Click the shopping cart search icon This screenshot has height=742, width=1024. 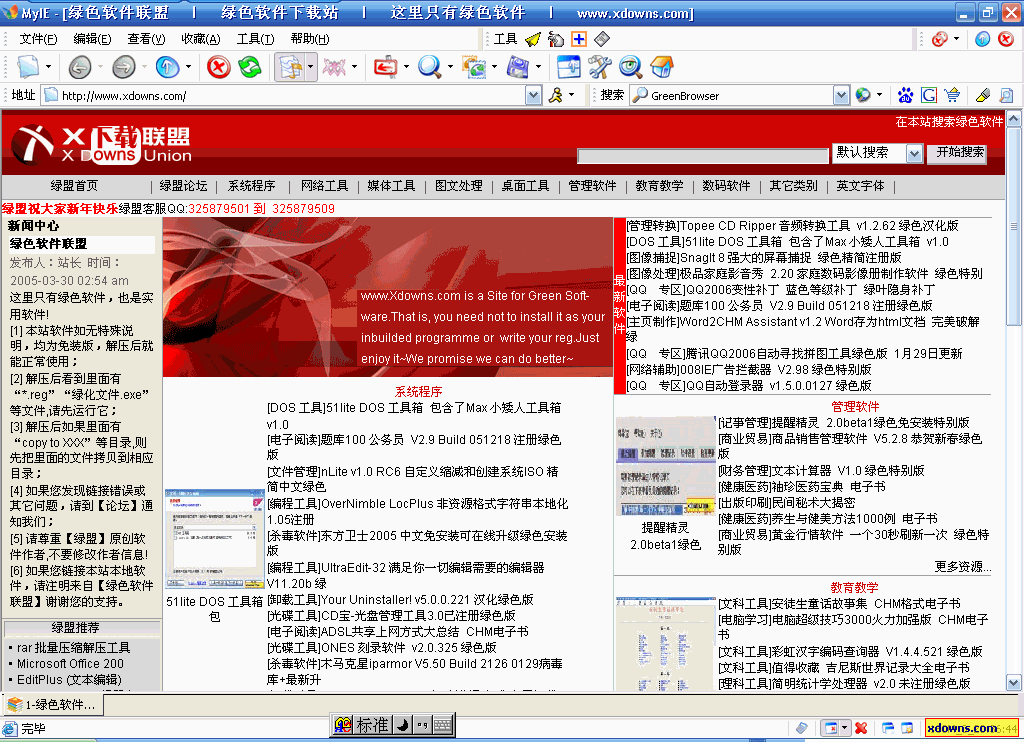coord(952,95)
